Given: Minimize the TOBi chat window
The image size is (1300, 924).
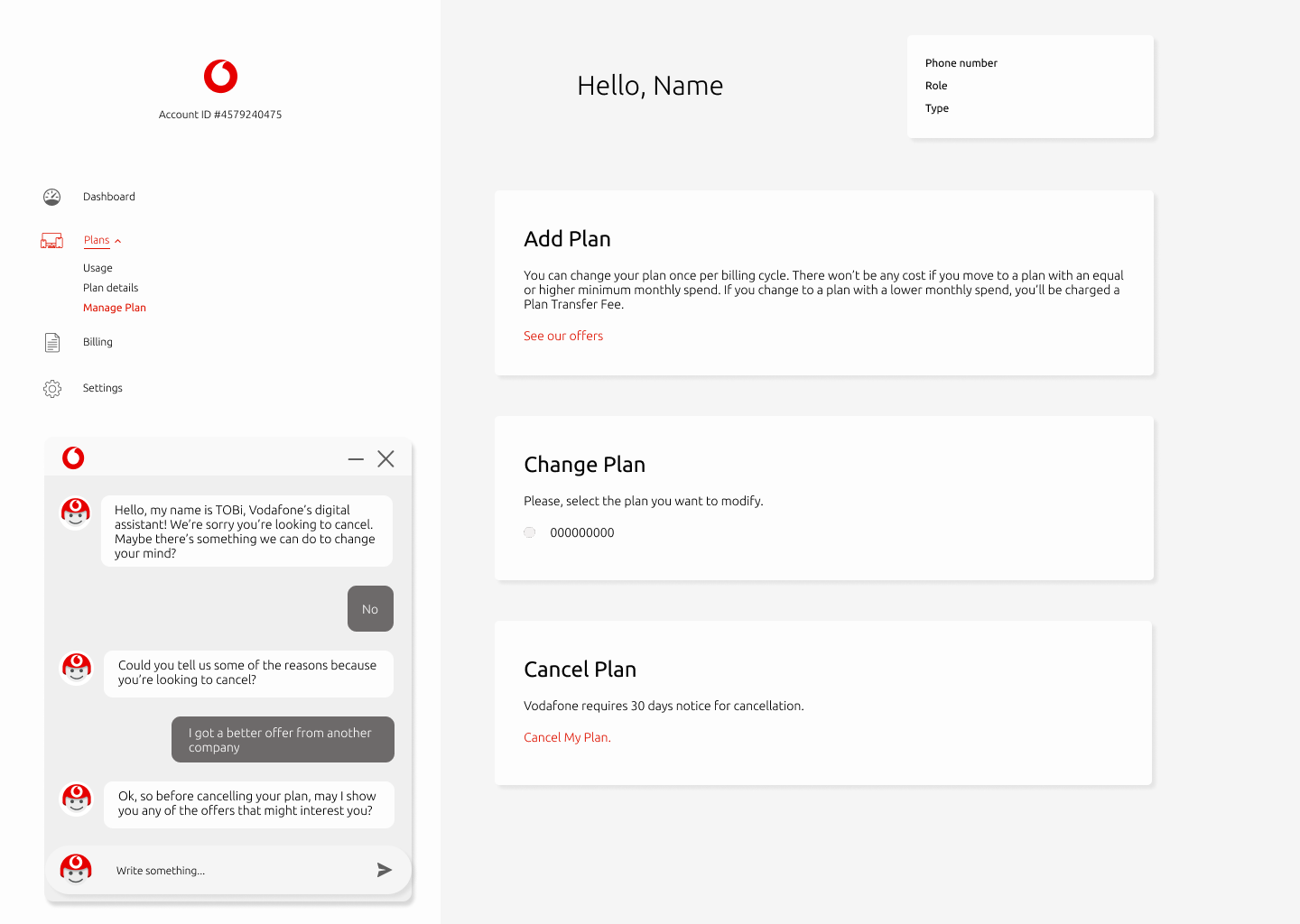Looking at the screenshot, I should [x=356, y=459].
